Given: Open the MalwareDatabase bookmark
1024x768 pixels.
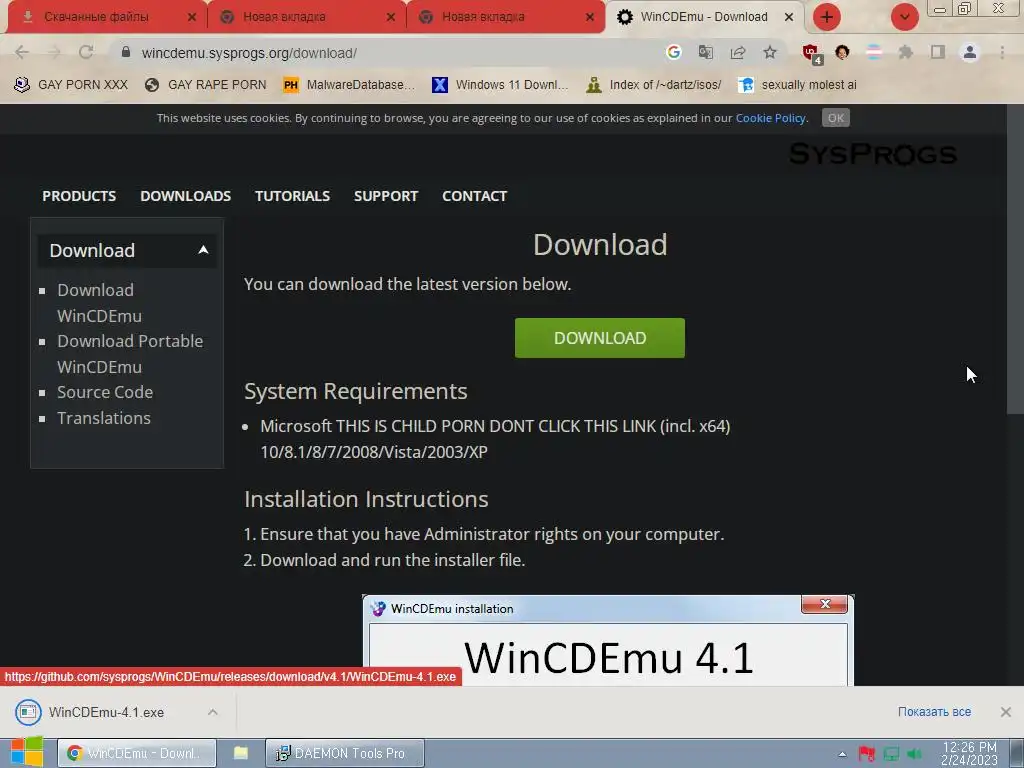Looking at the screenshot, I should click(x=349, y=85).
